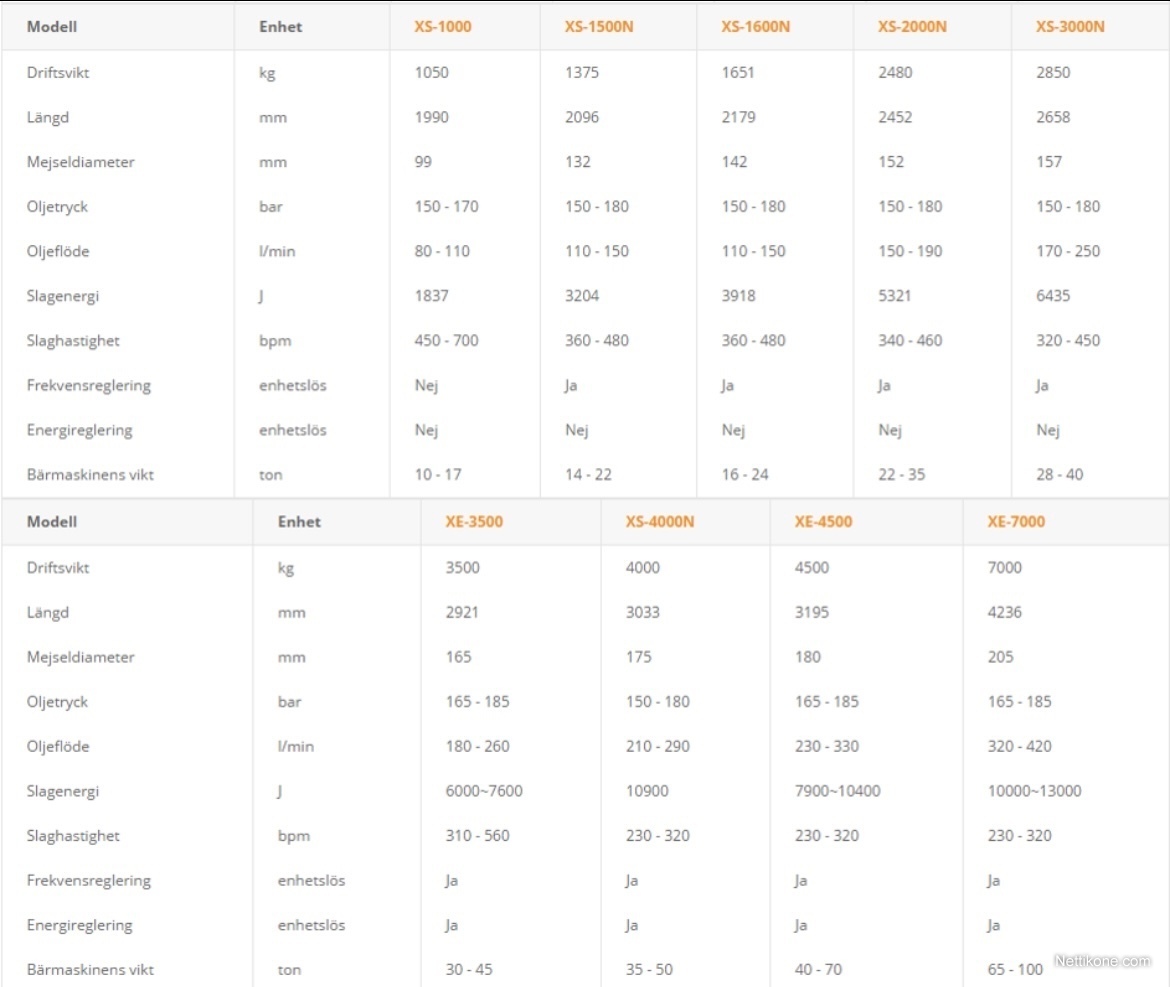Viewport: 1170px width, 987px height.
Task: Select the XS-1000 Driftsvikt value 1050
Action: click(x=431, y=72)
